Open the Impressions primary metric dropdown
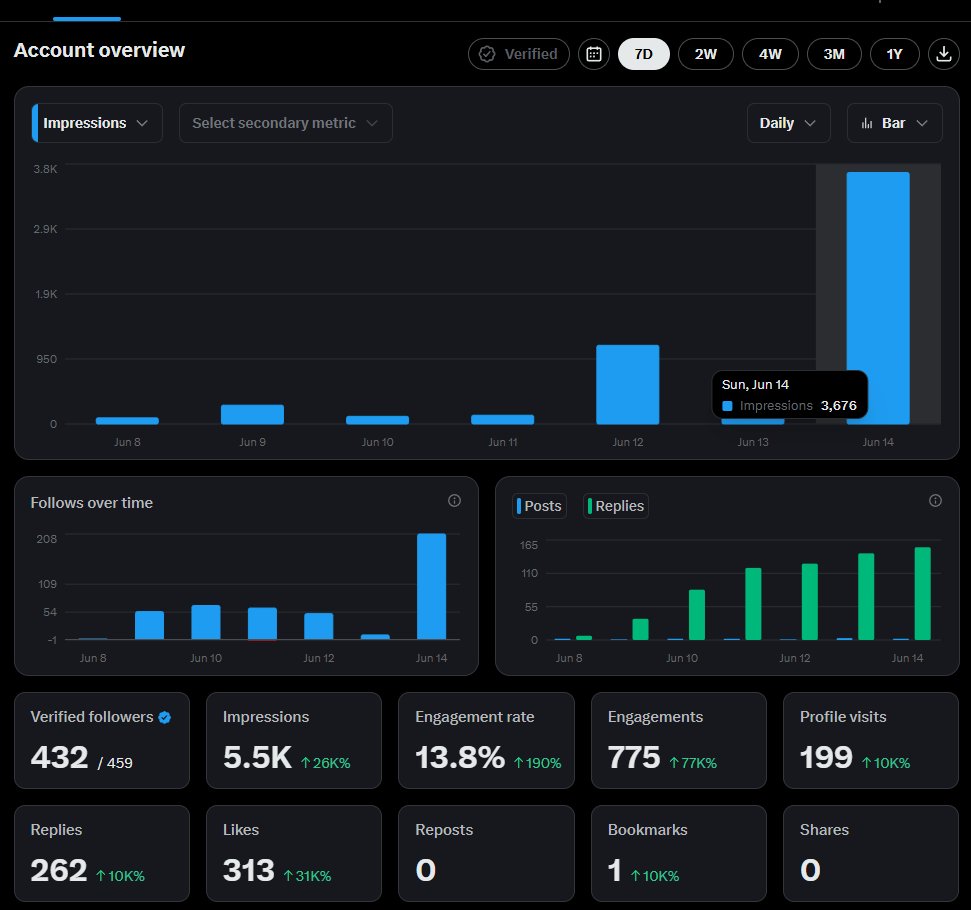The width and height of the screenshot is (971, 910). pyautogui.click(x=97, y=123)
